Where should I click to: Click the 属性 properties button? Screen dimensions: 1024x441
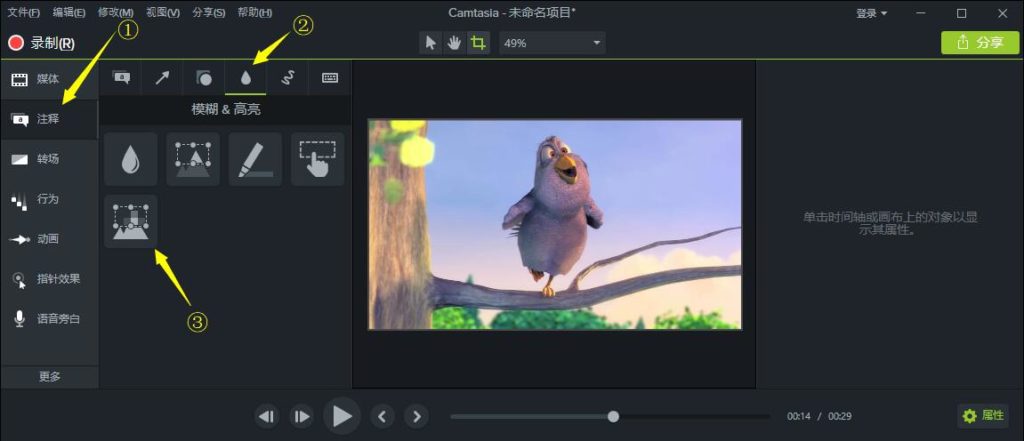[983, 416]
